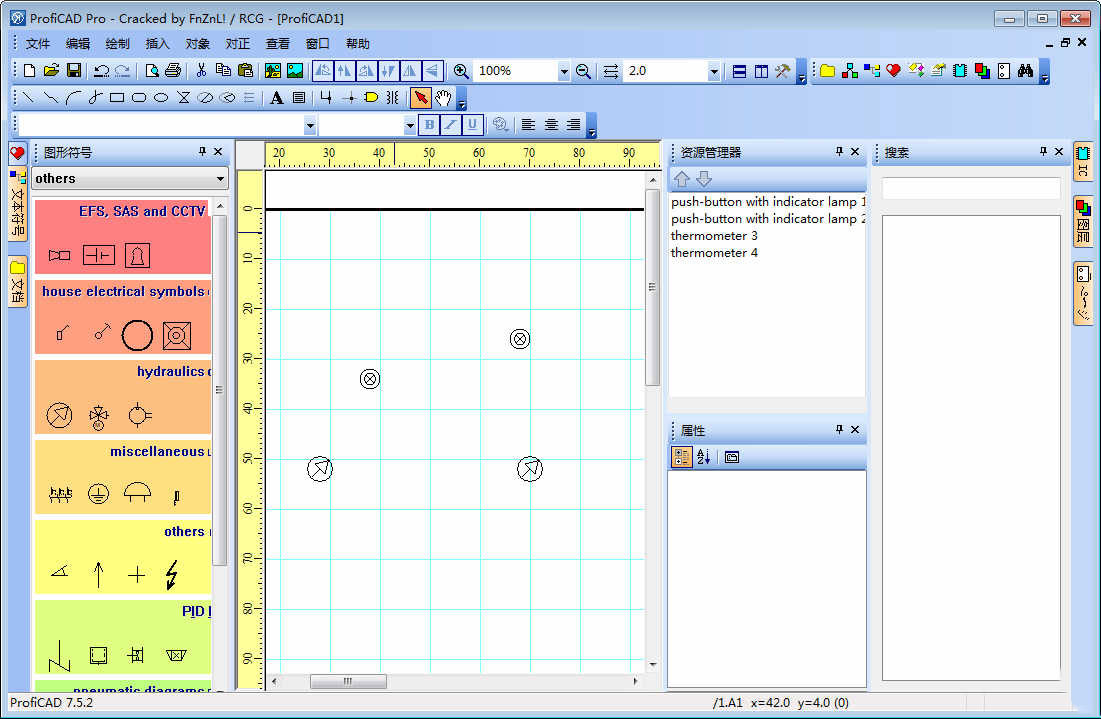Viewport: 1101px width, 719px height.
Task: Activate the hand pan tool
Action: click(x=442, y=98)
